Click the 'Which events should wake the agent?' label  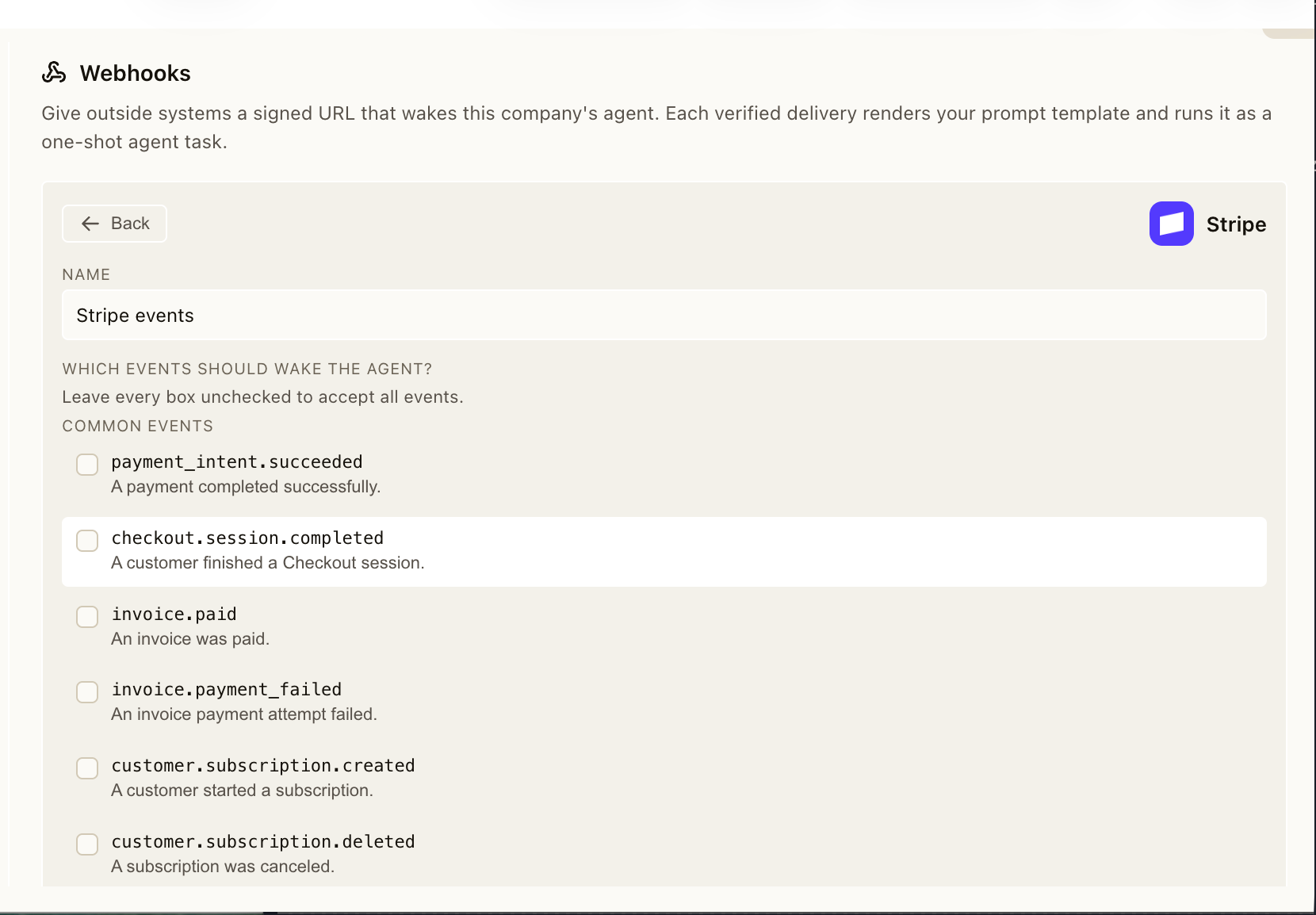pyautogui.click(x=247, y=369)
